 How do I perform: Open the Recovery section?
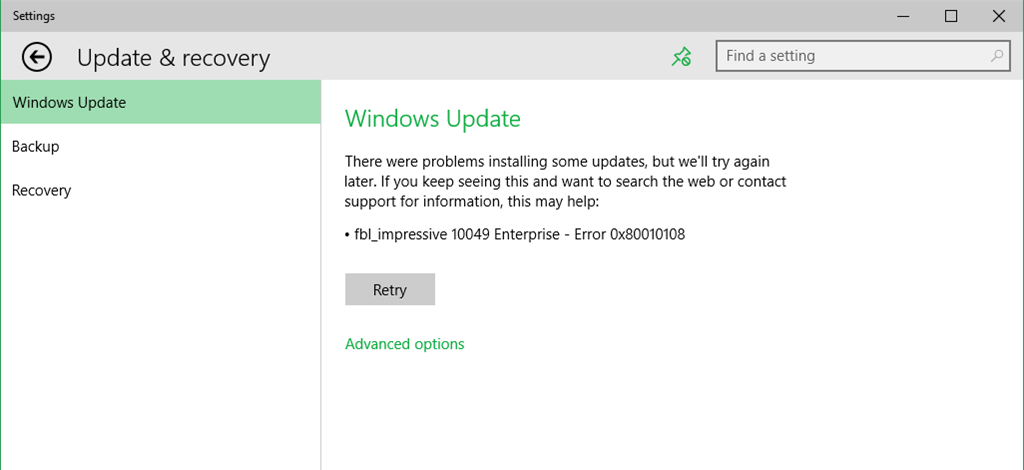point(161,190)
